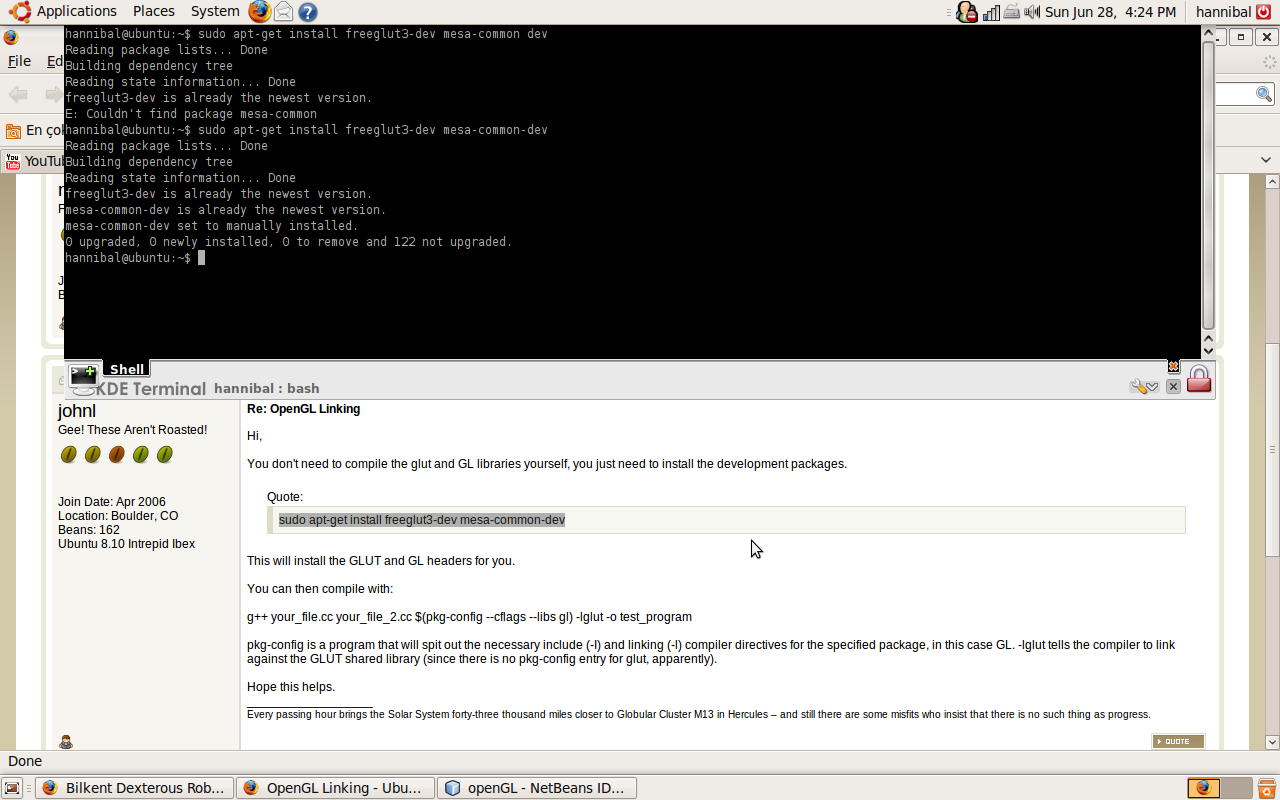The image size is (1280, 800).
Task: Click the terminal scrollbar down arrow
Action: click(x=1208, y=350)
